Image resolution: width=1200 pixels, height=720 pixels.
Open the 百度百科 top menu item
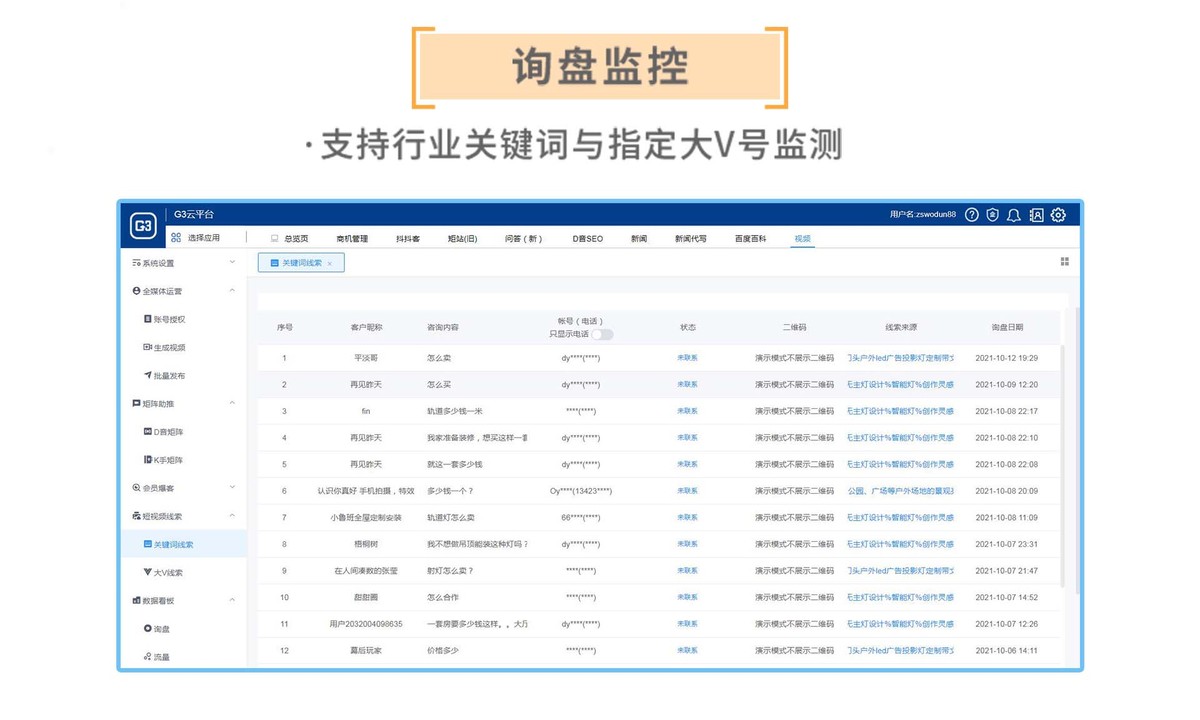pyautogui.click(x=750, y=239)
